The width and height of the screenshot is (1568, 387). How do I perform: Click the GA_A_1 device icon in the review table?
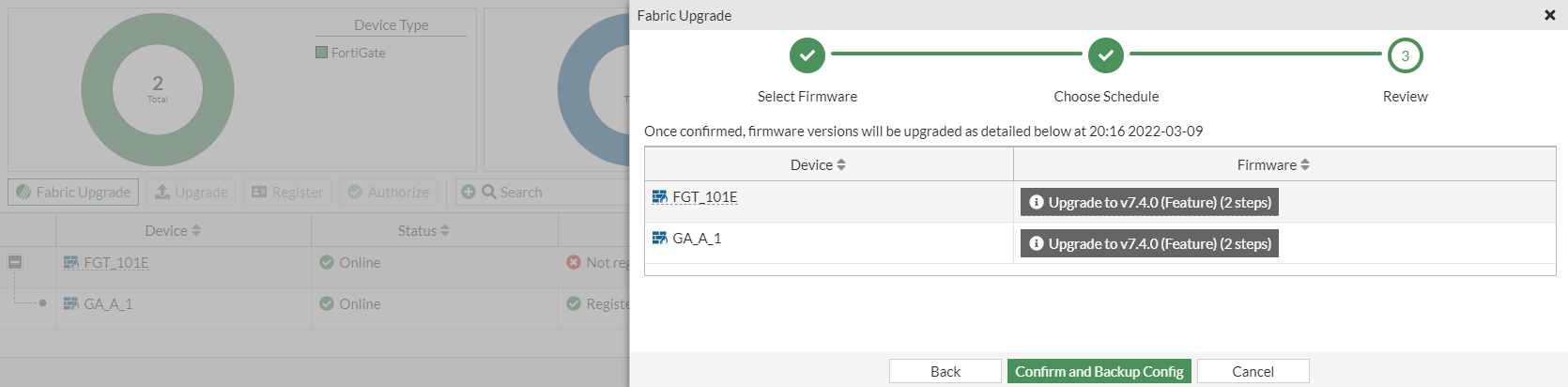659,239
